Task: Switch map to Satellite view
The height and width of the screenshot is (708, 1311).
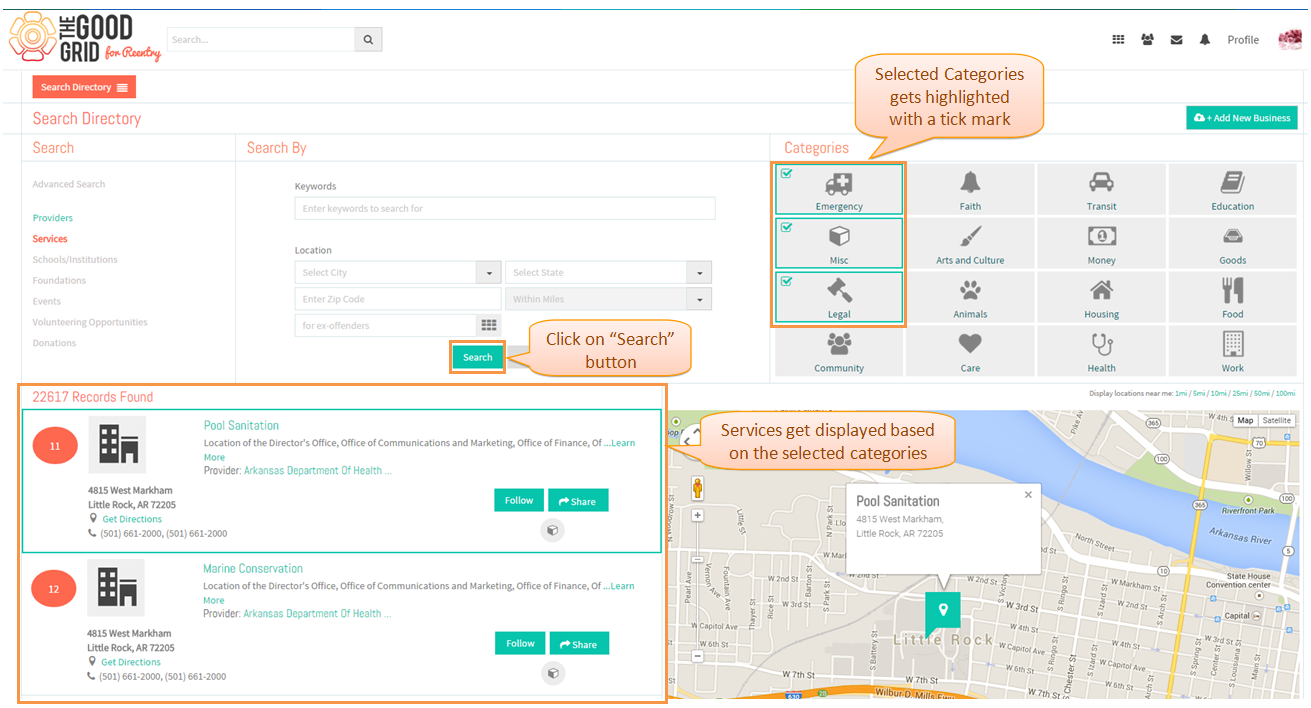Action: point(1276,421)
